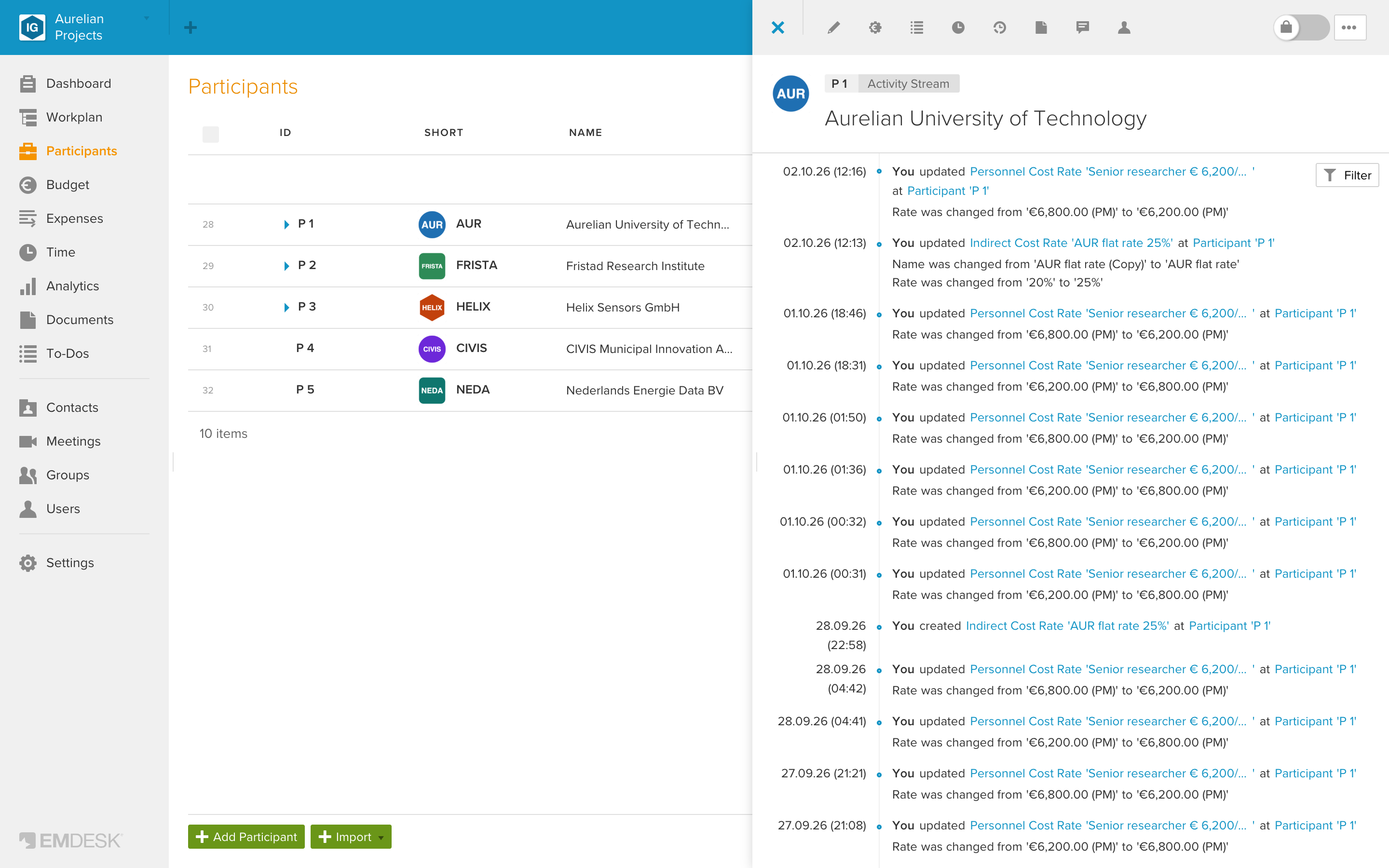Open the comments speech bubble icon
The height and width of the screenshot is (868, 1389).
tap(1082, 27)
